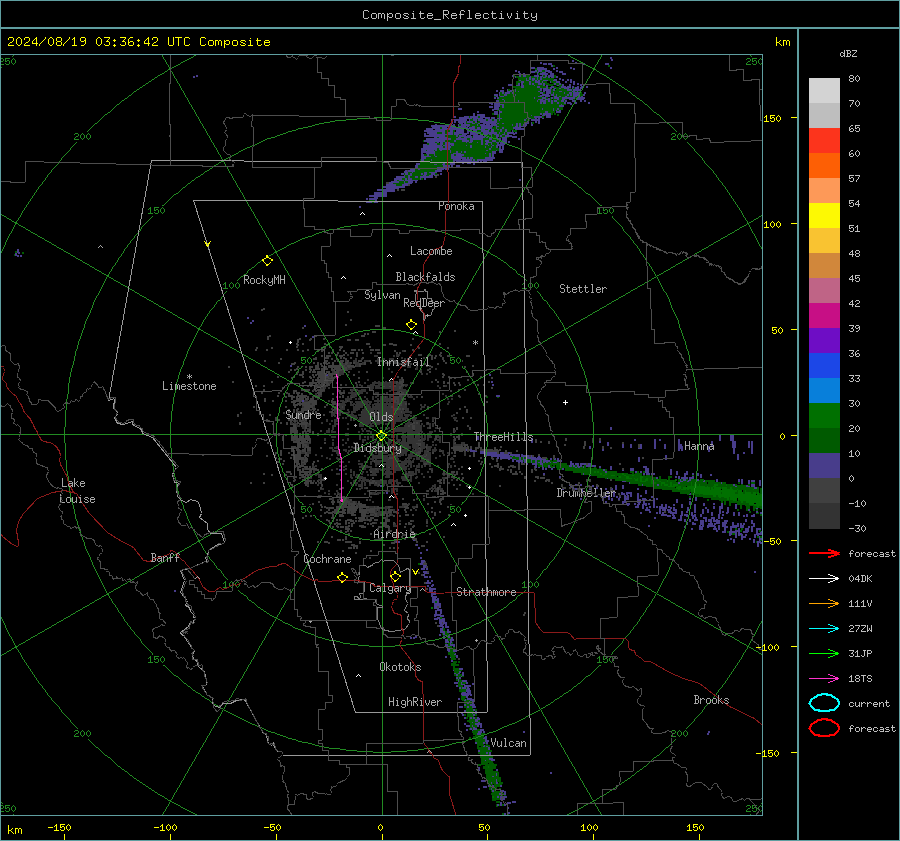Click the RedDeer city label
The width and height of the screenshot is (900, 841).
(x=424, y=303)
